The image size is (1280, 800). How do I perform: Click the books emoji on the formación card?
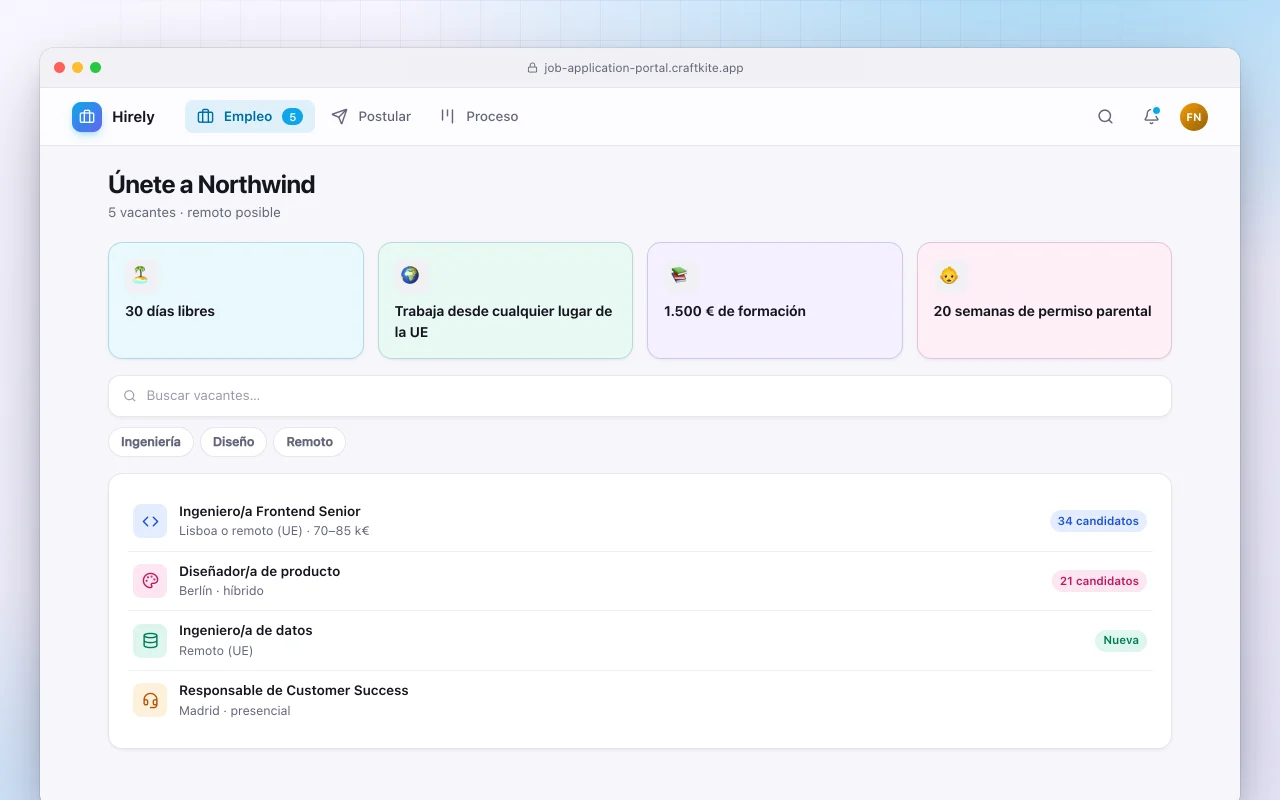(679, 275)
